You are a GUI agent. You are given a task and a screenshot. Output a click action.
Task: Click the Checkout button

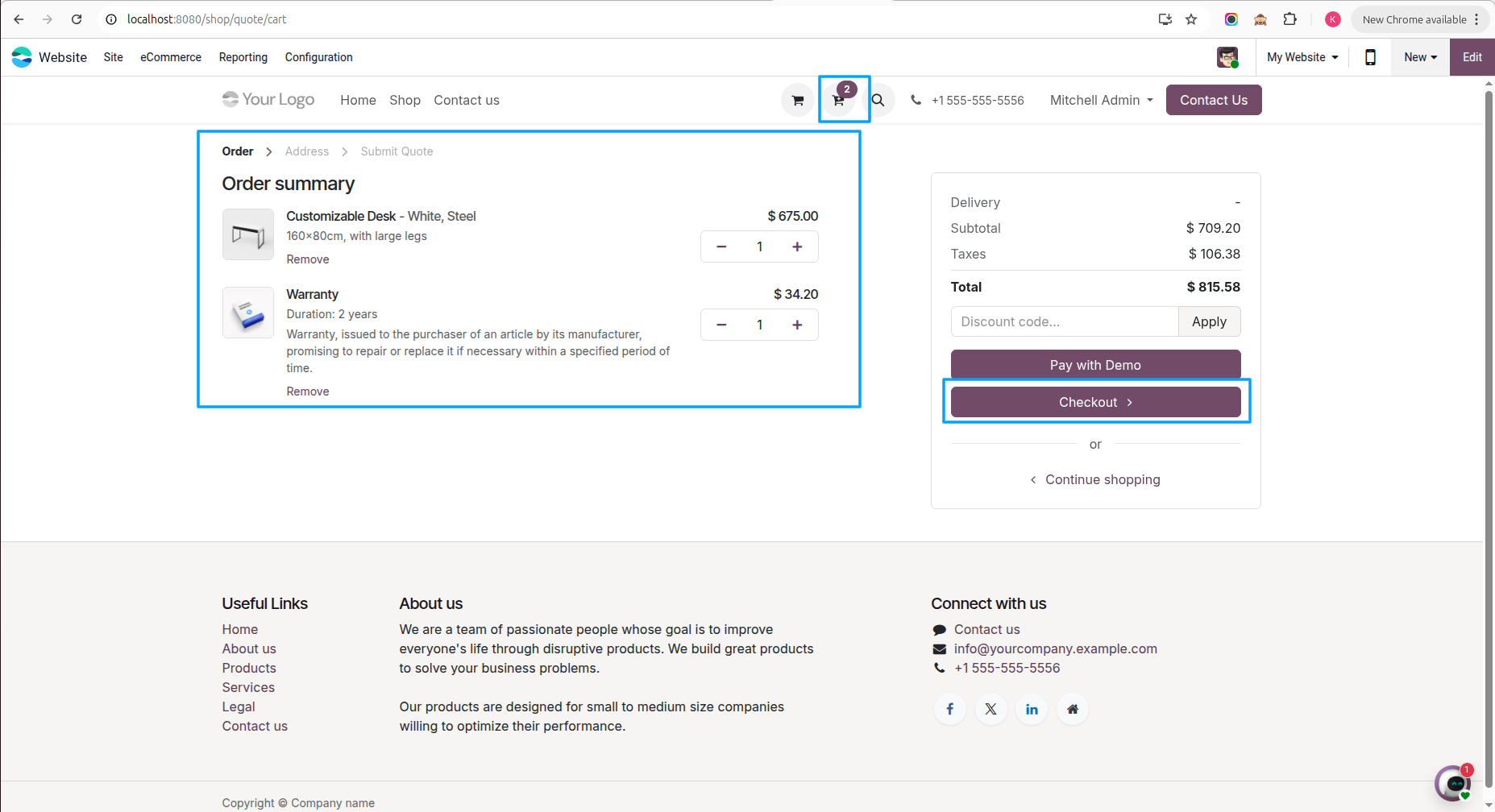pyautogui.click(x=1095, y=402)
